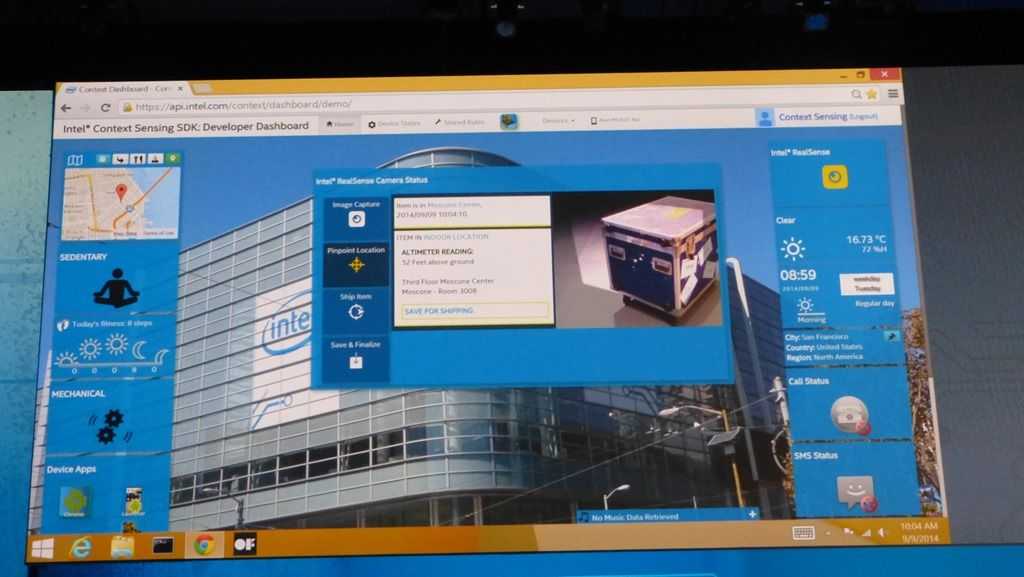Click the '16.73 °C' temperature reading
1024x577 pixels.
(x=866, y=240)
